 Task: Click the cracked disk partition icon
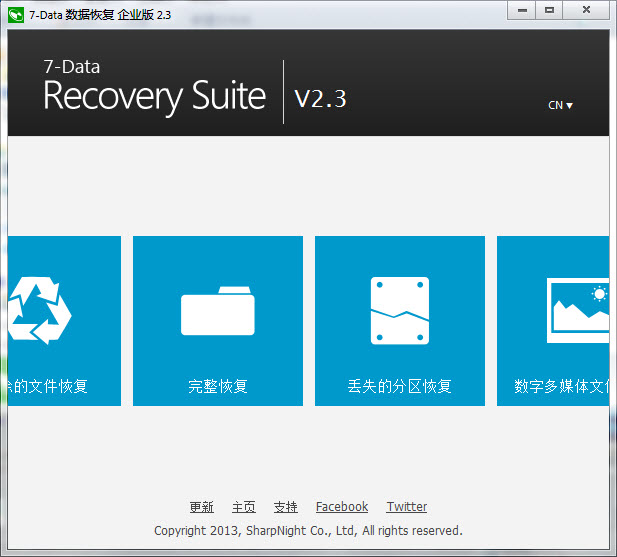399,311
